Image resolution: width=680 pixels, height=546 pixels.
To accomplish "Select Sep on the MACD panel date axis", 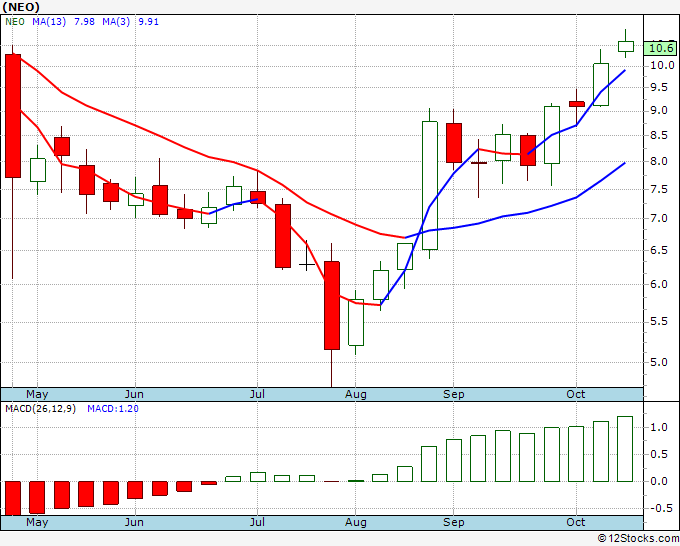I will (x=454, y=523).
